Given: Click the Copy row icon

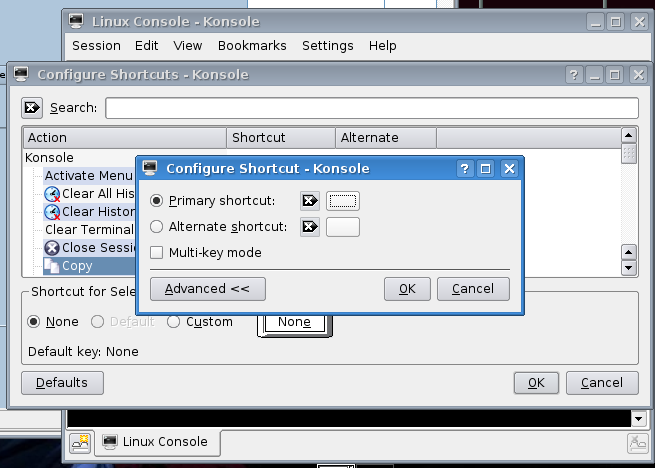Looking at the screenshot, I should (51, 266).
